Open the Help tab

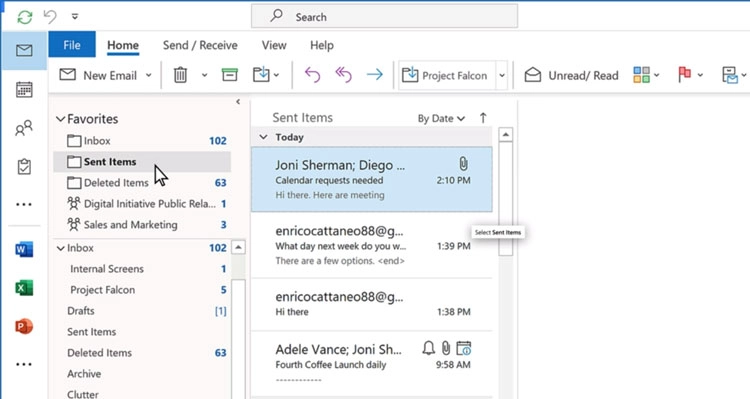point(322,45)
